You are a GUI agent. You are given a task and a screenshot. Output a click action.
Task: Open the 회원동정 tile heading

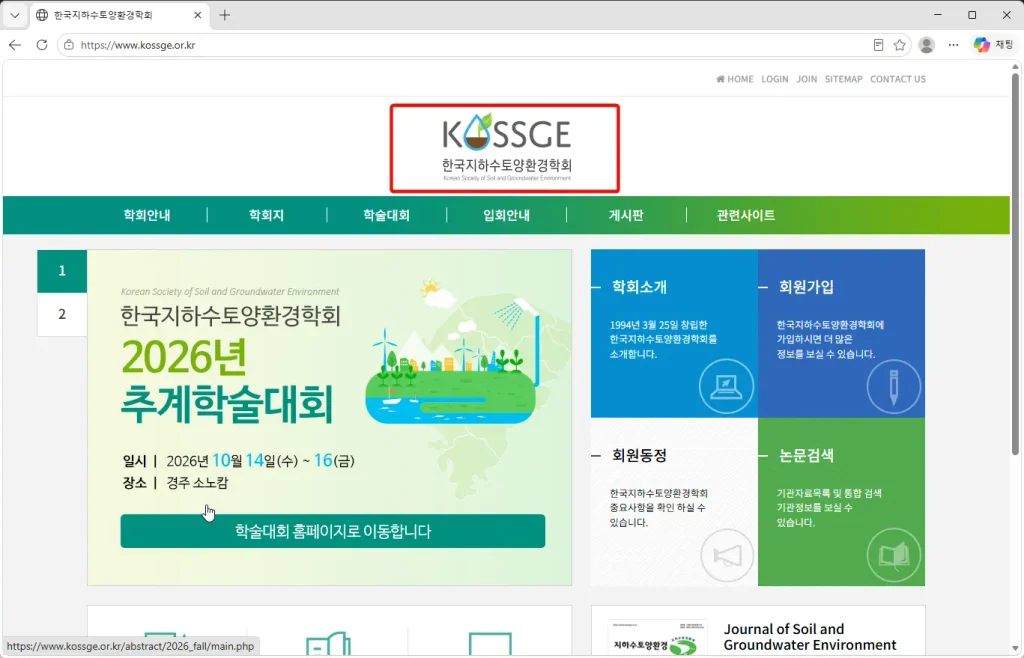pos(639,456)
